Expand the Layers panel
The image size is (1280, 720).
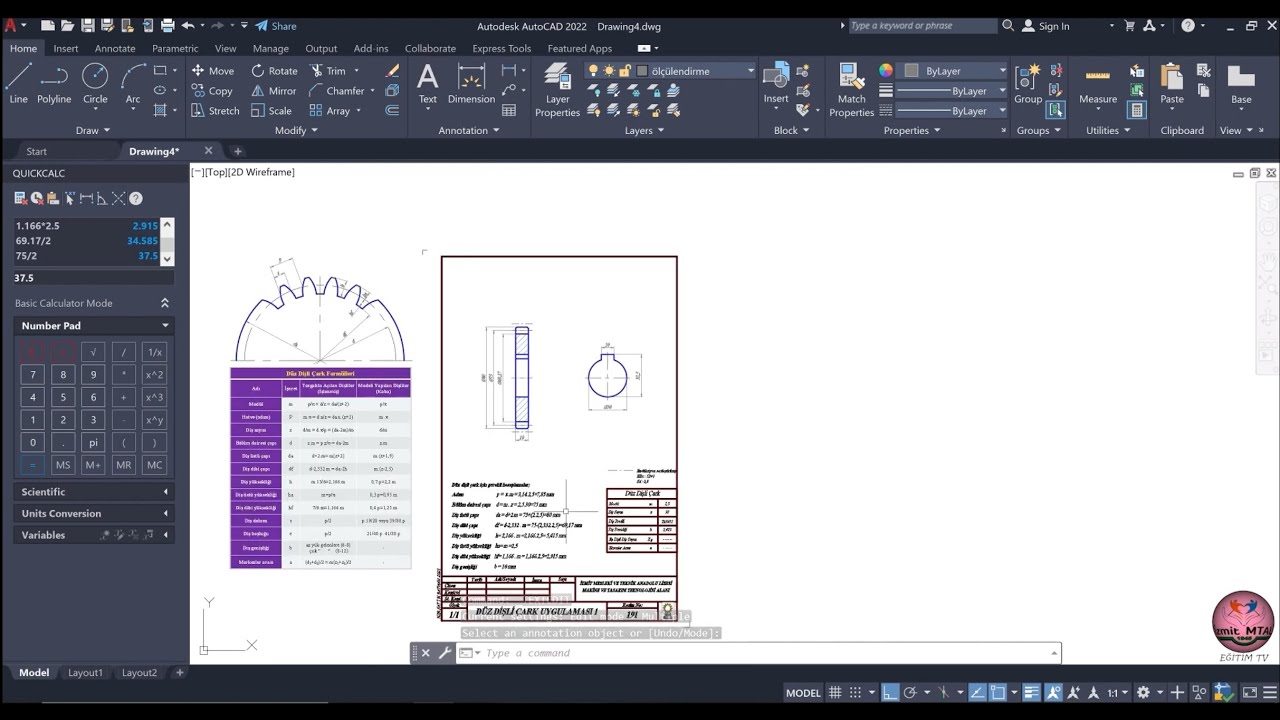pos(645,130)
